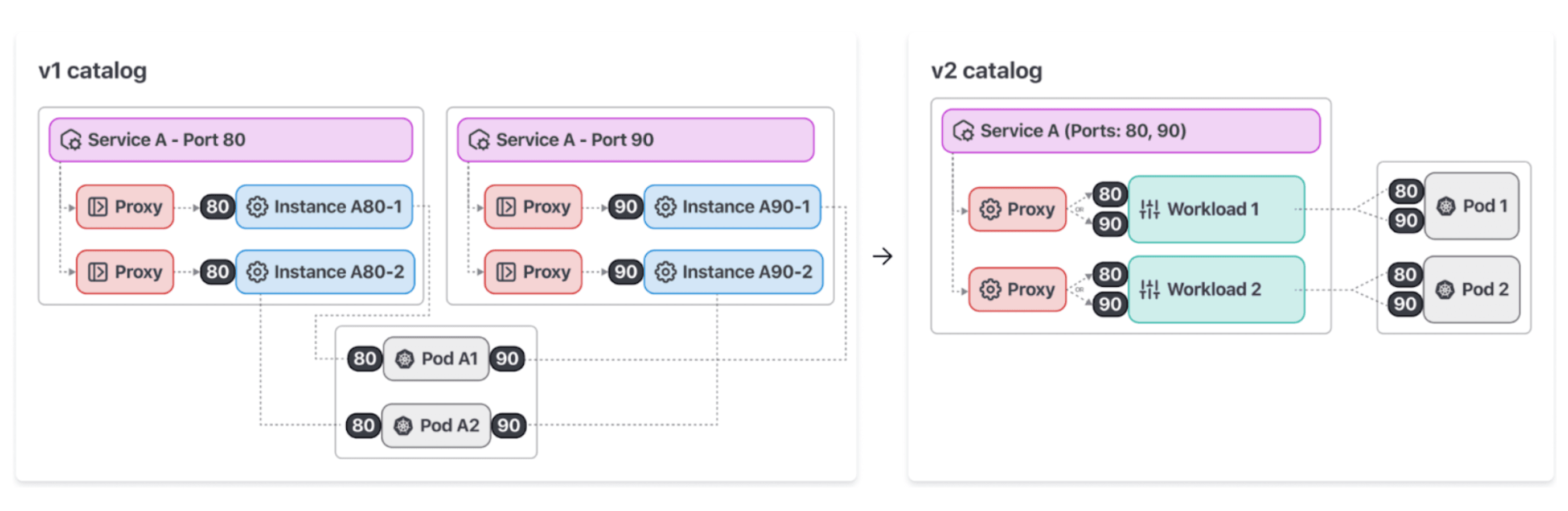Click 'Proxy' text beside Instance A80-1

point(139,207)
